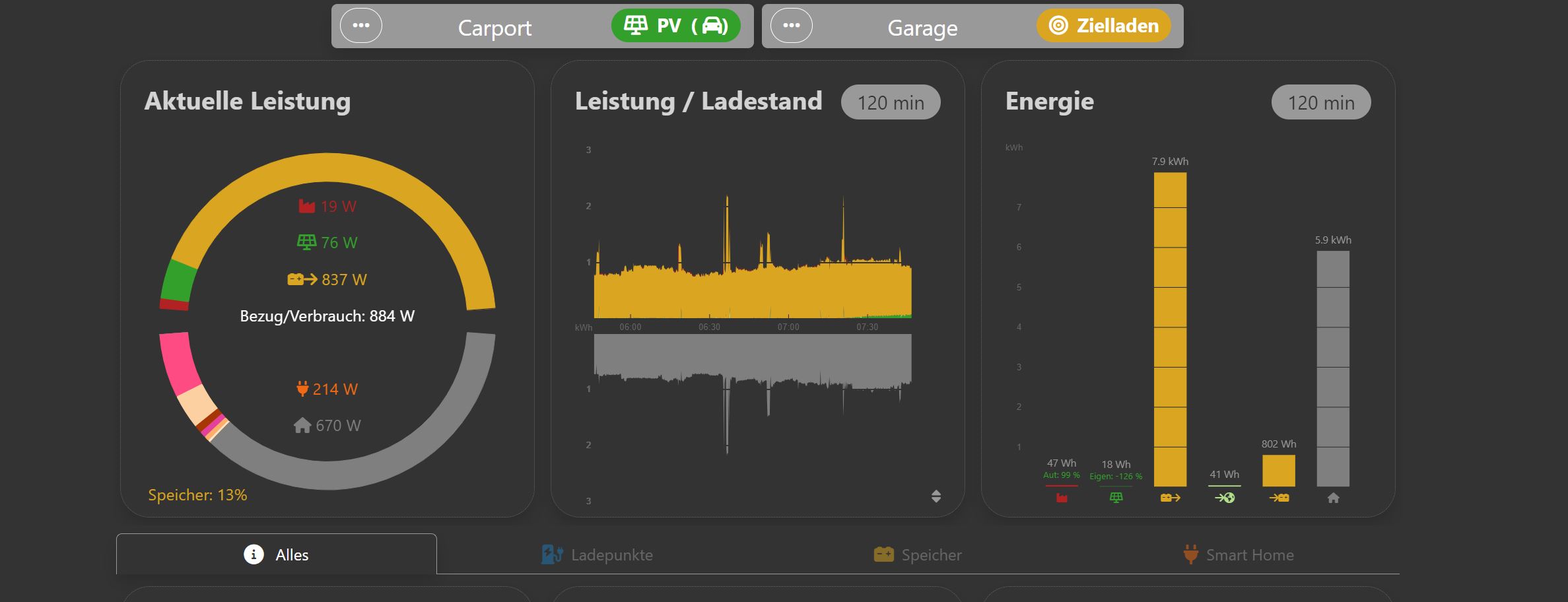1568x602 pixels.
Task: Click the charge point icon under 41 Wh
Action: pos(1225,498)
